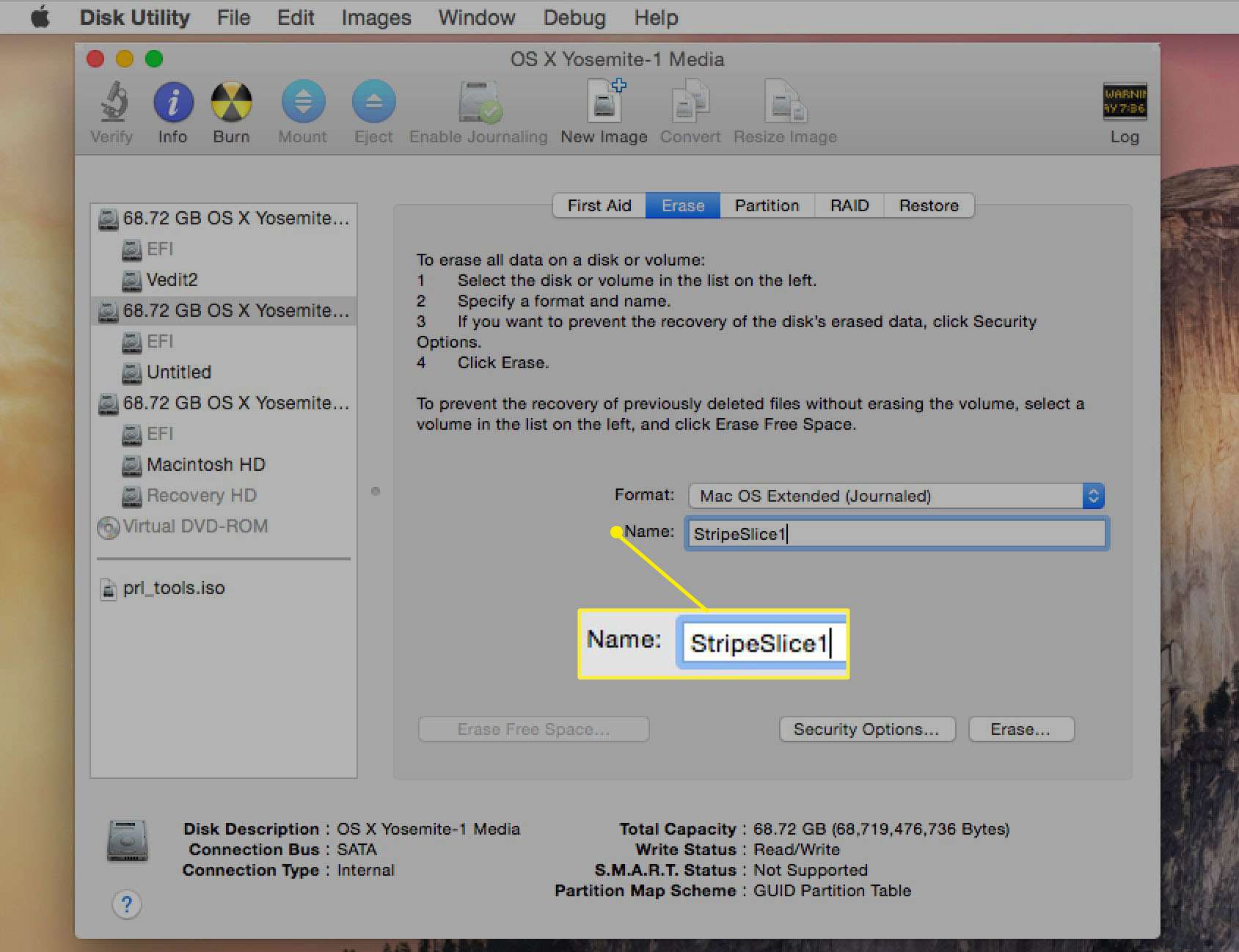Click the Name text field
The height and width of the screenshot is (952, 1239).
pyautogui.click(x=896, y=533)
